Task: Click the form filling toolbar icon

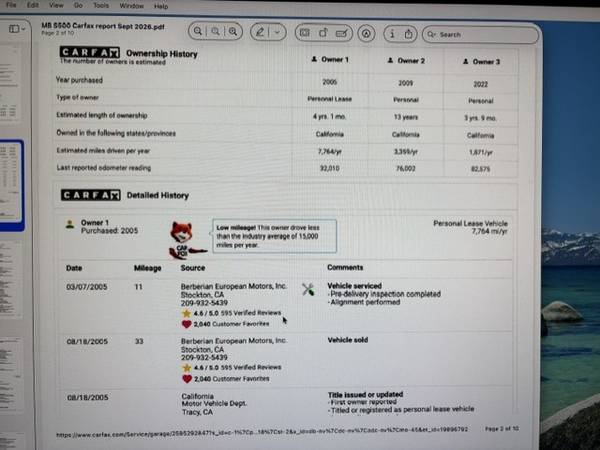Action: pos(305,33)
